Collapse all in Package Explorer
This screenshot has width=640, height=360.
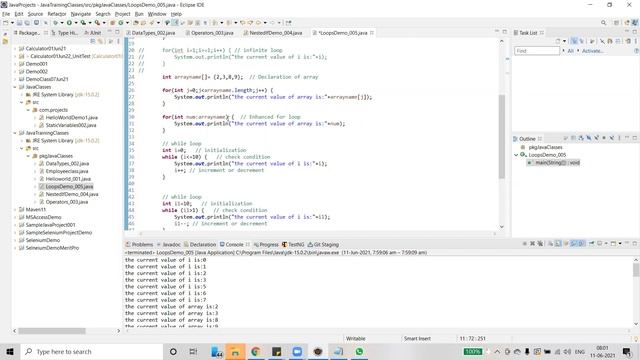click(93, 41)
